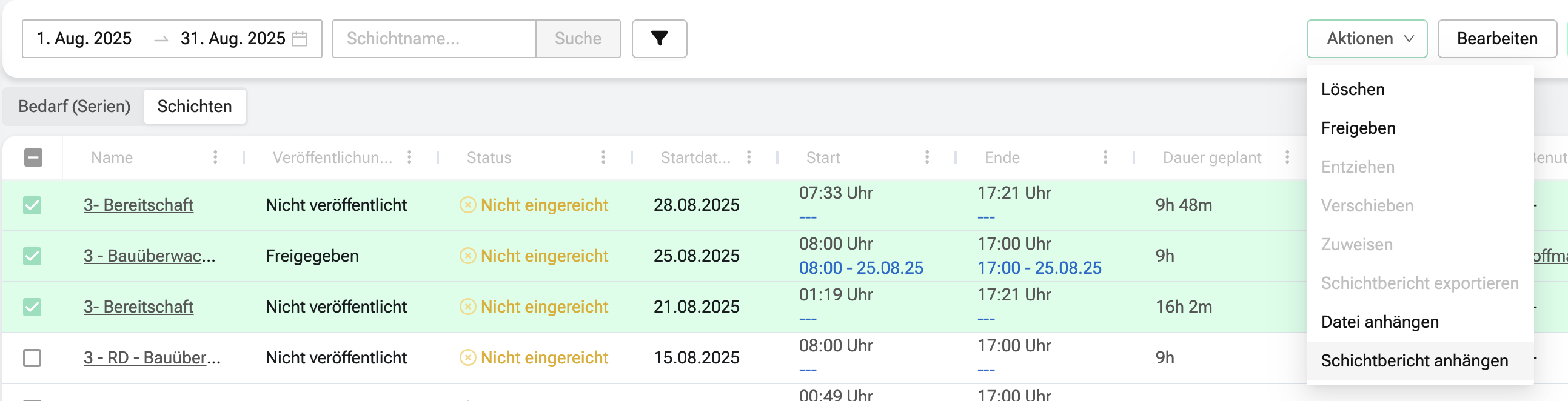Click the Bearbeiten button
Image resolution: width=1568 pixels, height=401 pixels.
[1497, 38]
